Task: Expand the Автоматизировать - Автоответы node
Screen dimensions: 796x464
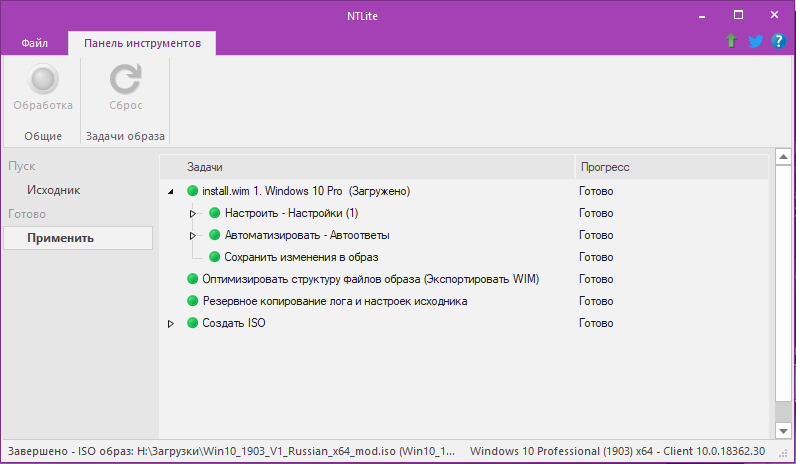Action: tap(193, 236)
